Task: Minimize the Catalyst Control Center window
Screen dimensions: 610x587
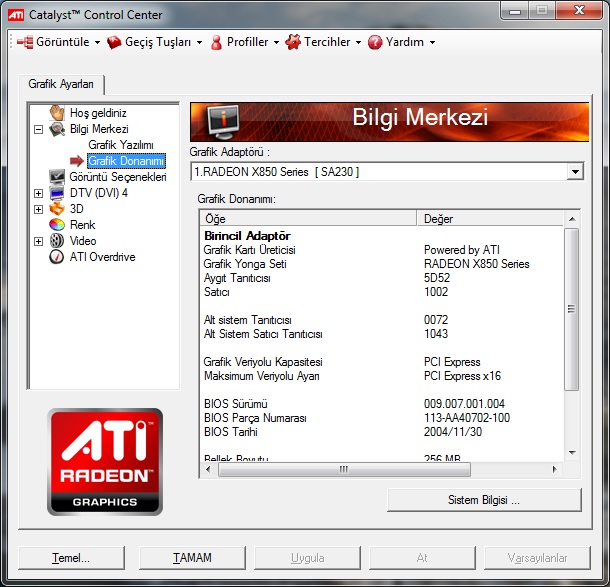Action: (x=515, y=11)
